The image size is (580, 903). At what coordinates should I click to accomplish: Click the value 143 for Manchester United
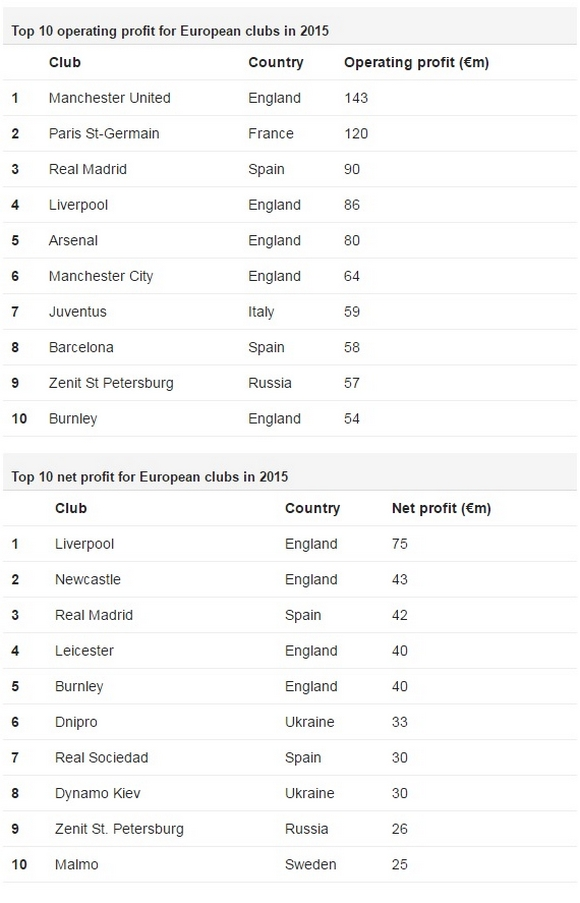pos(356,98)
